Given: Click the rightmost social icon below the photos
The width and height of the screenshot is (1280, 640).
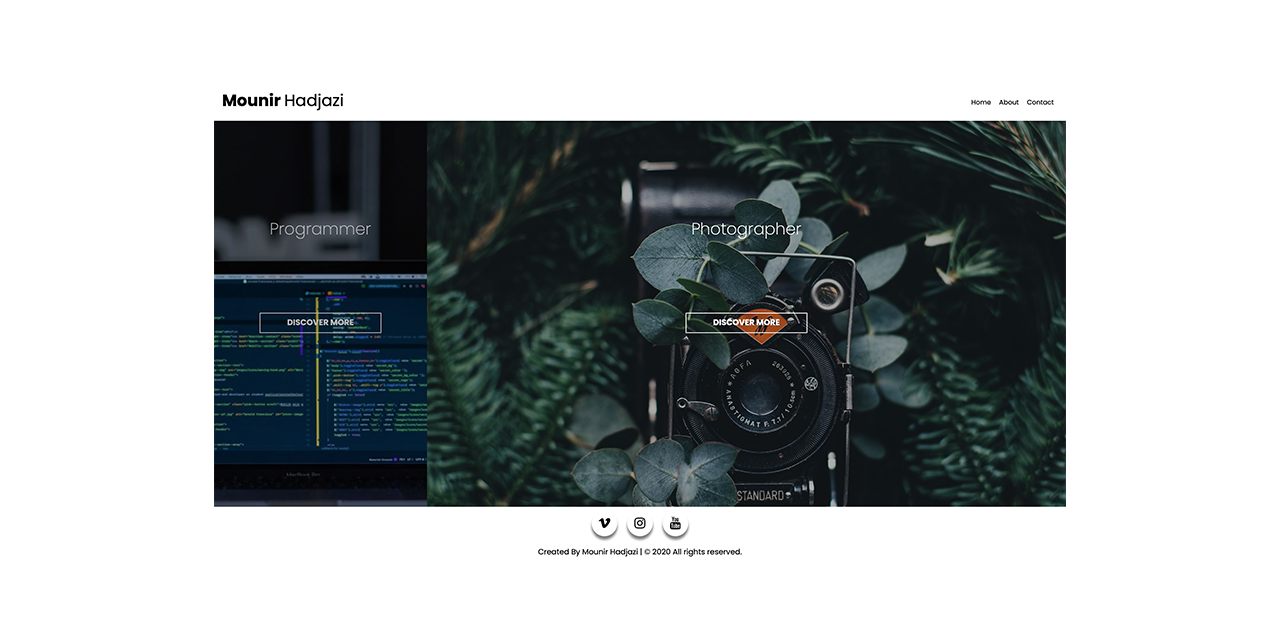Looking at the screenshot, I should 675,522.
